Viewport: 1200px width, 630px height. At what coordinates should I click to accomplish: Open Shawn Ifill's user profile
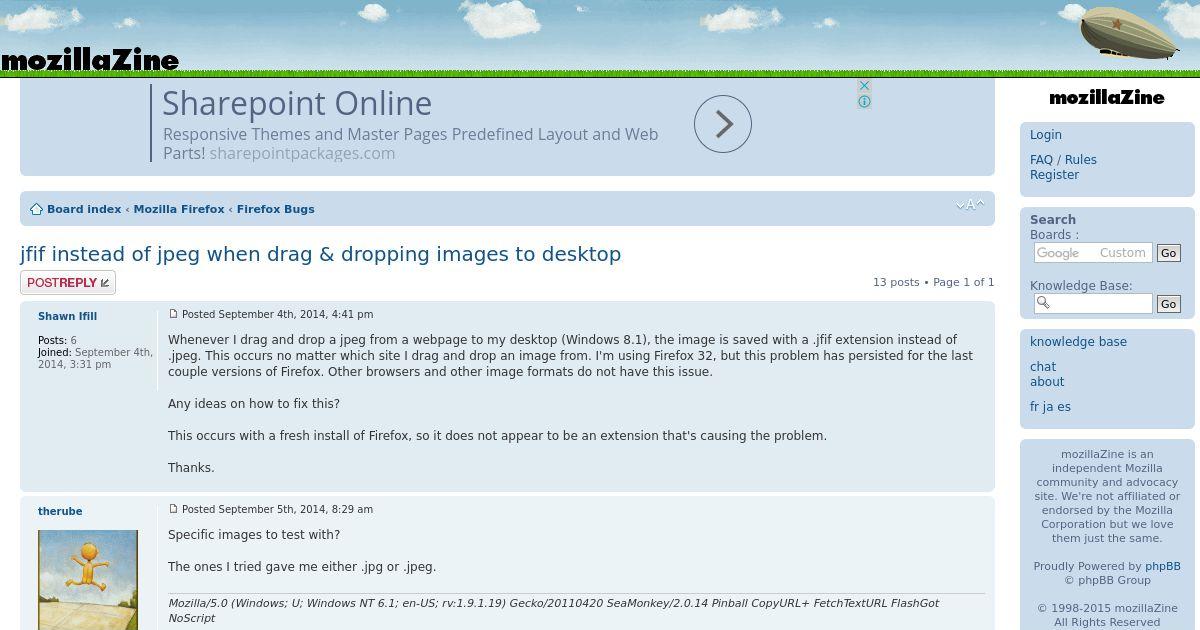pos(67,316)
